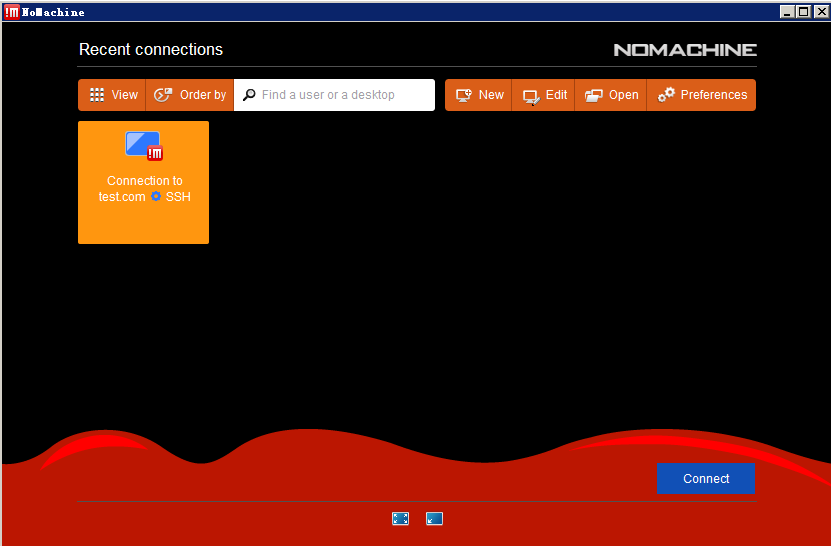Click the SSH protocol label on the tile
The width and height of the screenshot is (831, 546).
point(178,197)
